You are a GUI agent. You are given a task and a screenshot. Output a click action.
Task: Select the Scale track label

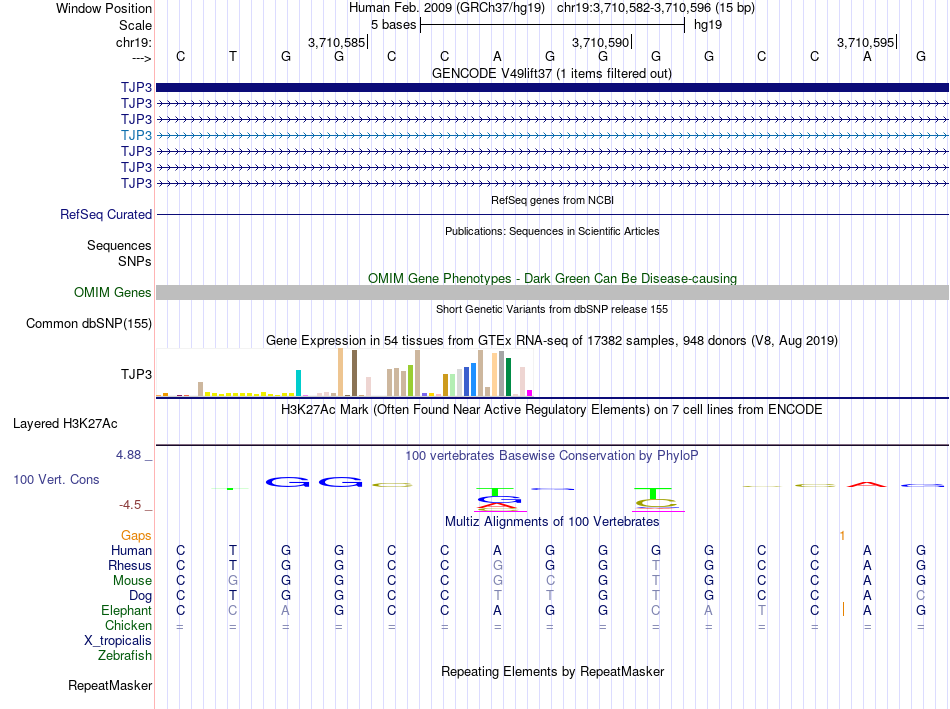click(x=135, y=25)
